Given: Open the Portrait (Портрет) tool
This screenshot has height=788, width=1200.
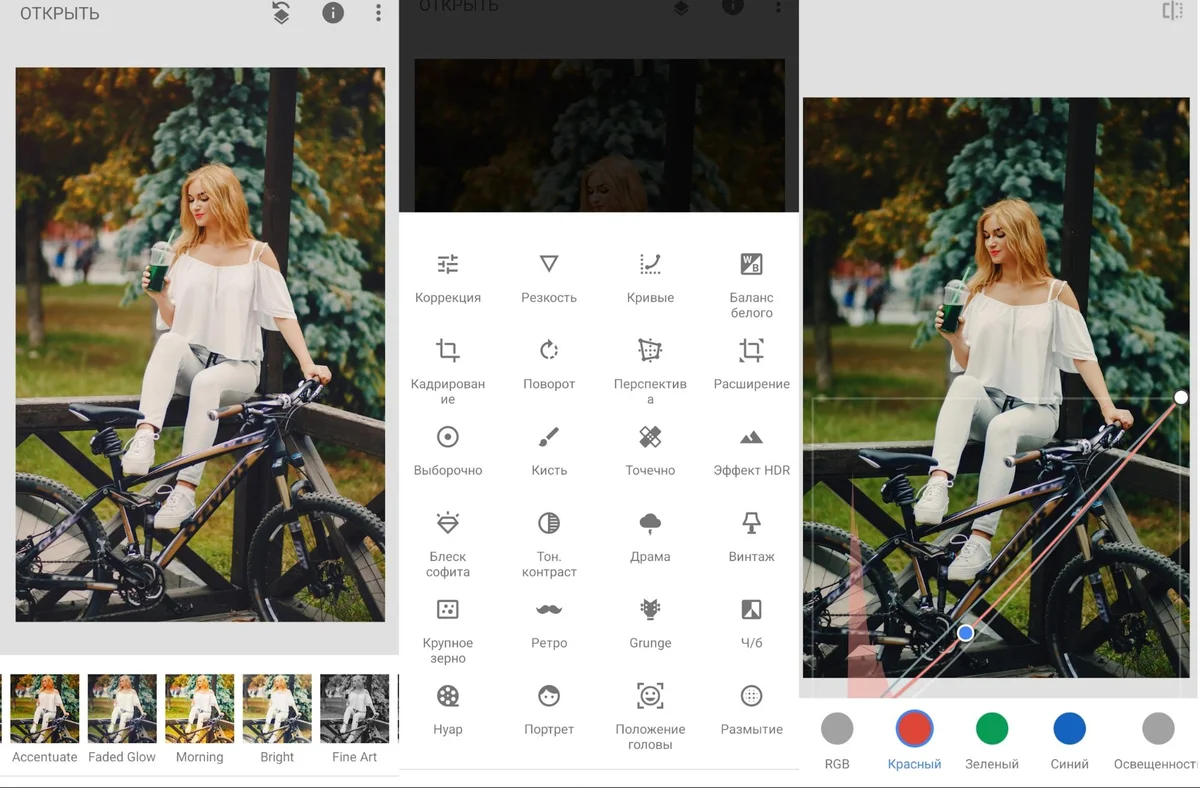Looking at the screenshot, I should tap(548, 708).
